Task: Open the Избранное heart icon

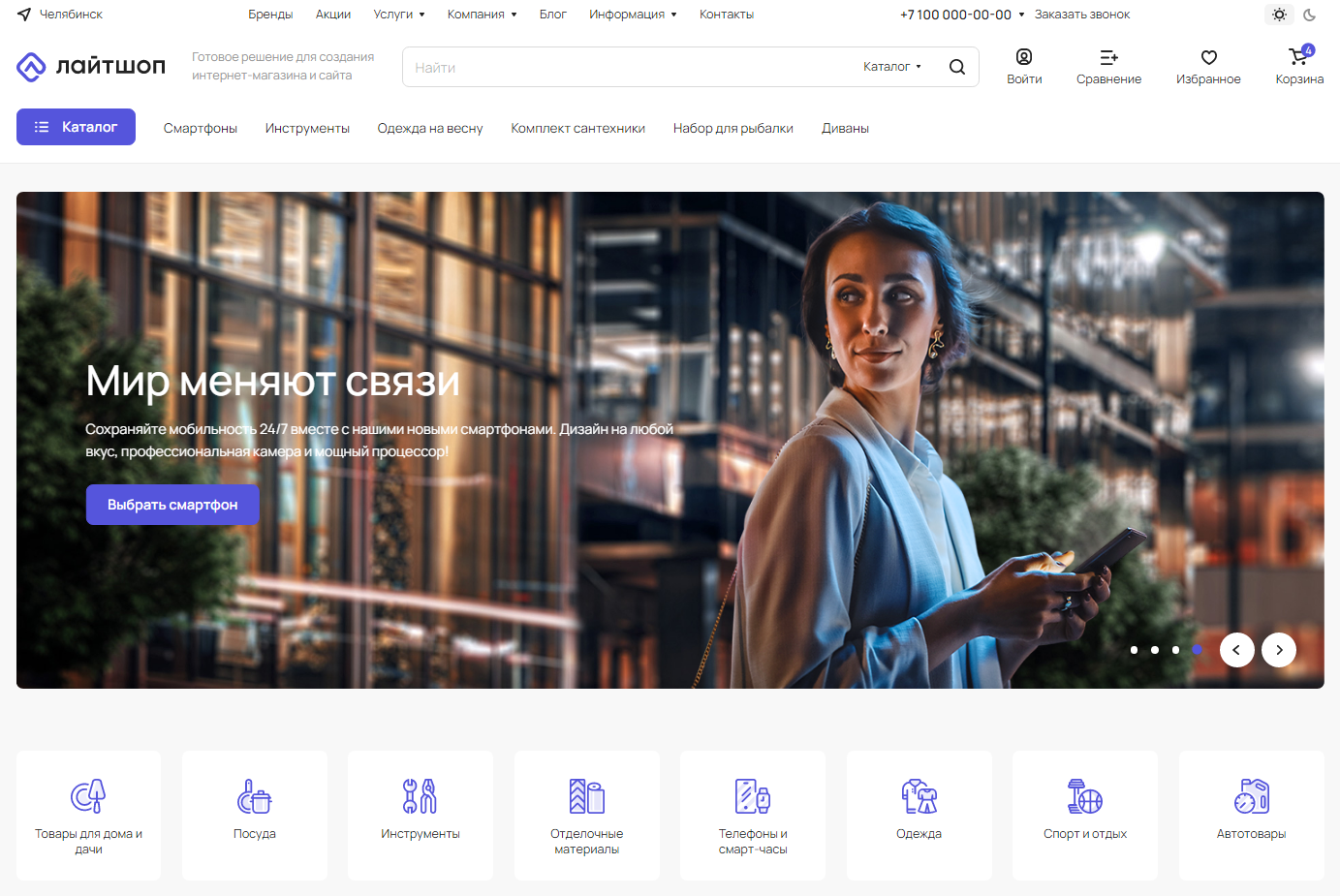Action: point(1209,57)
